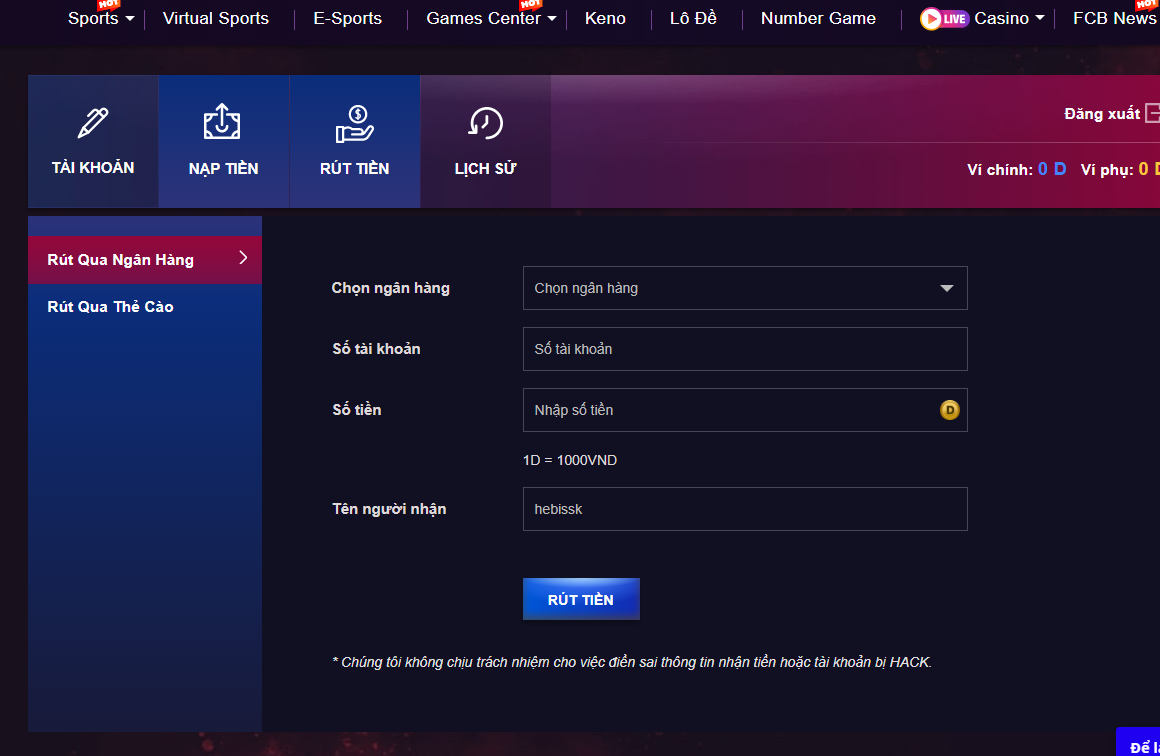1160x756 pixels.
Task: Click the Tên người nhận field
Action: [x=744, y=509]
